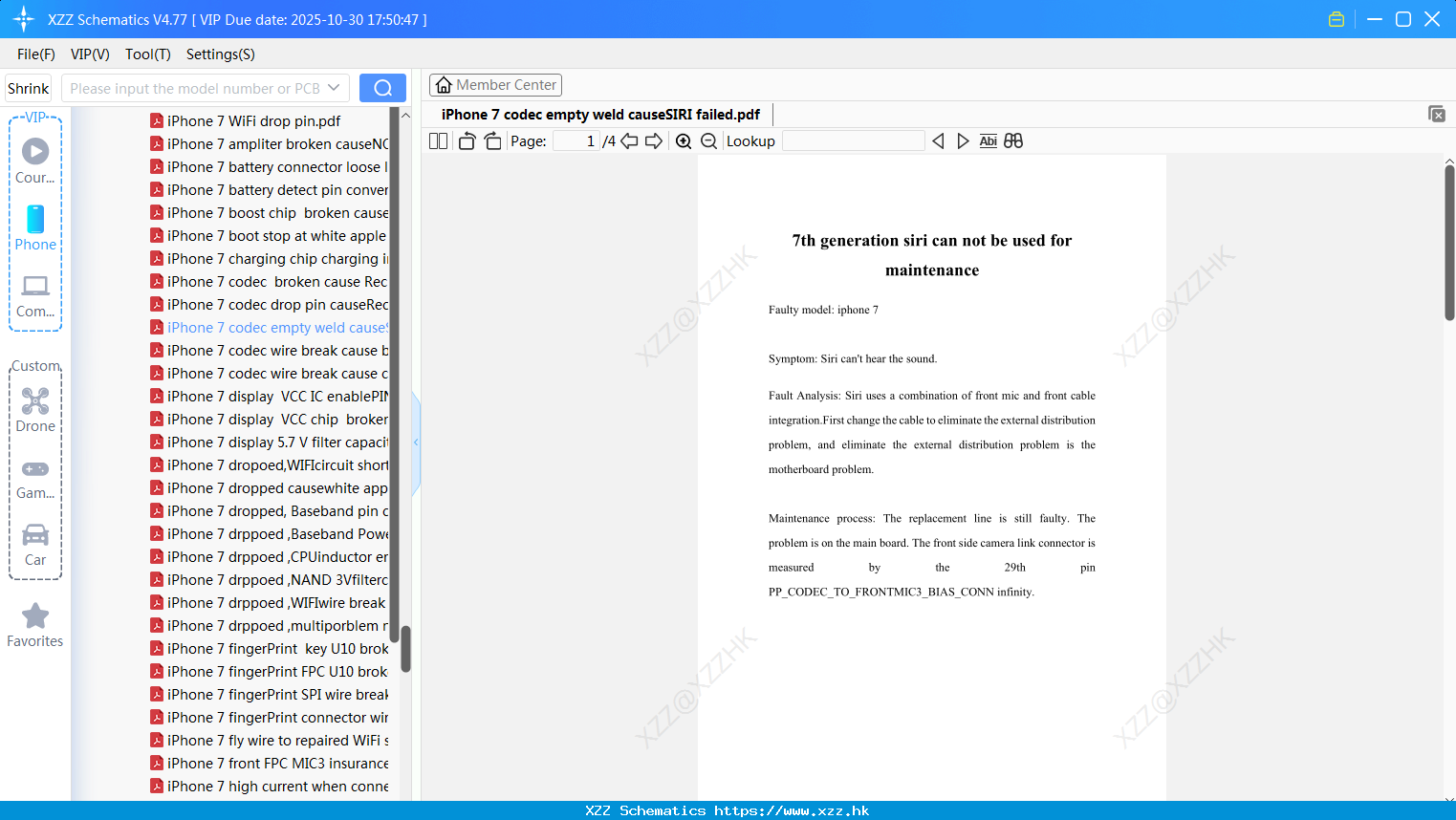Select the iPhone 7 codec empty weld tab
This screenshot has height=820, width=1456.
[600, 115]
